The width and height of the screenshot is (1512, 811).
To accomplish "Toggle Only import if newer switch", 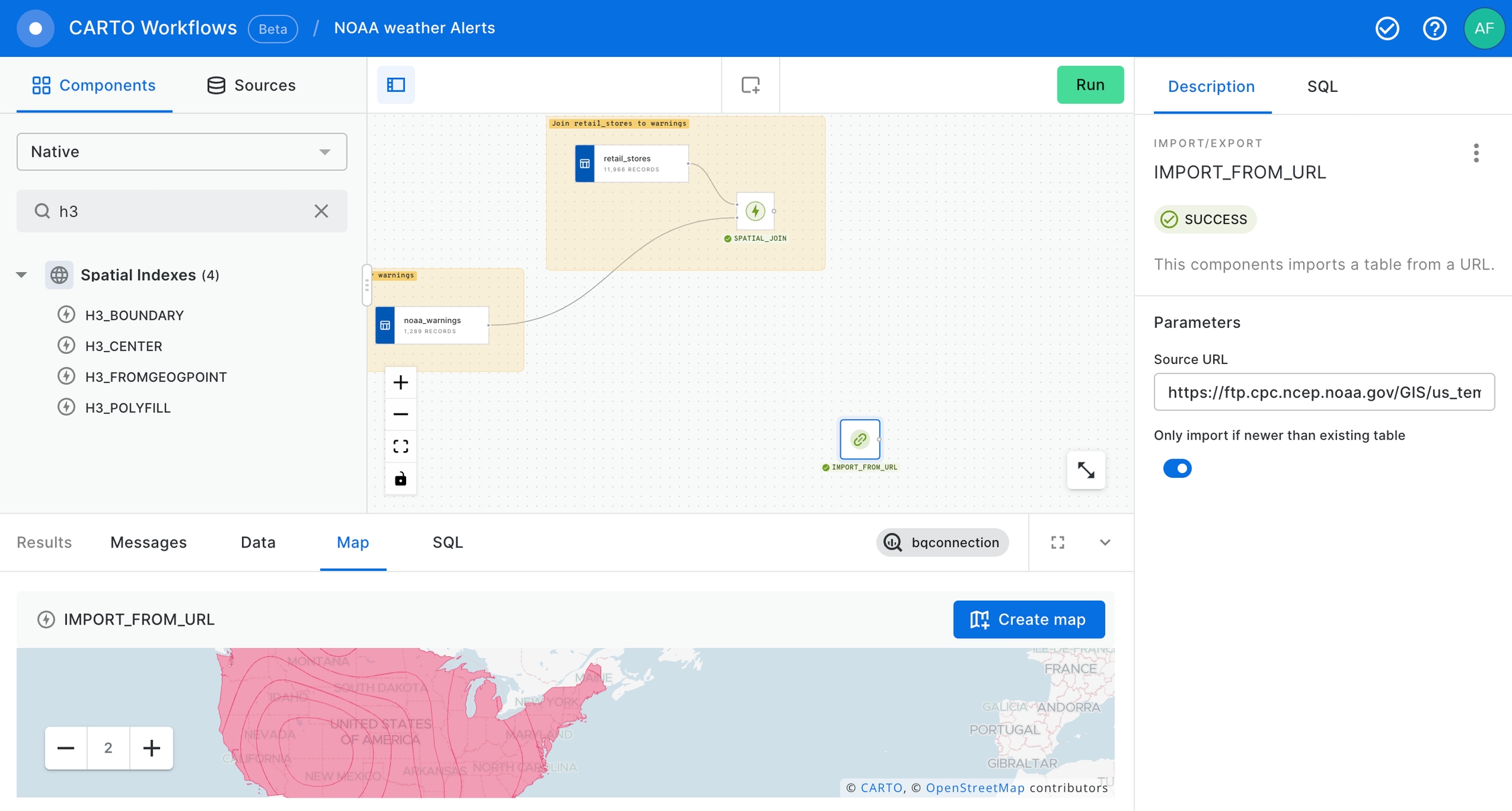I will pos(1177,468).
